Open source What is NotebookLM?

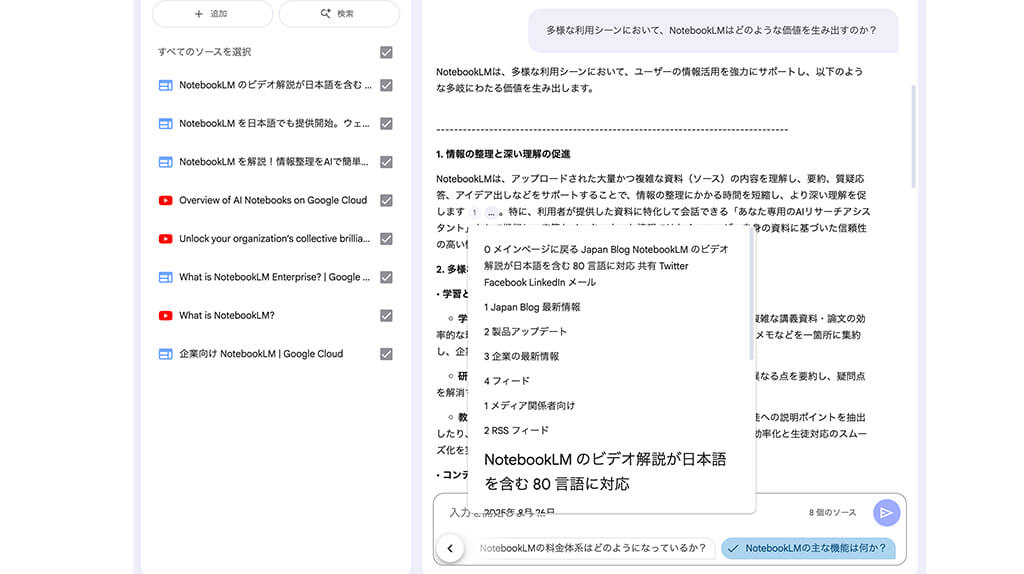(x=227, y=315)
